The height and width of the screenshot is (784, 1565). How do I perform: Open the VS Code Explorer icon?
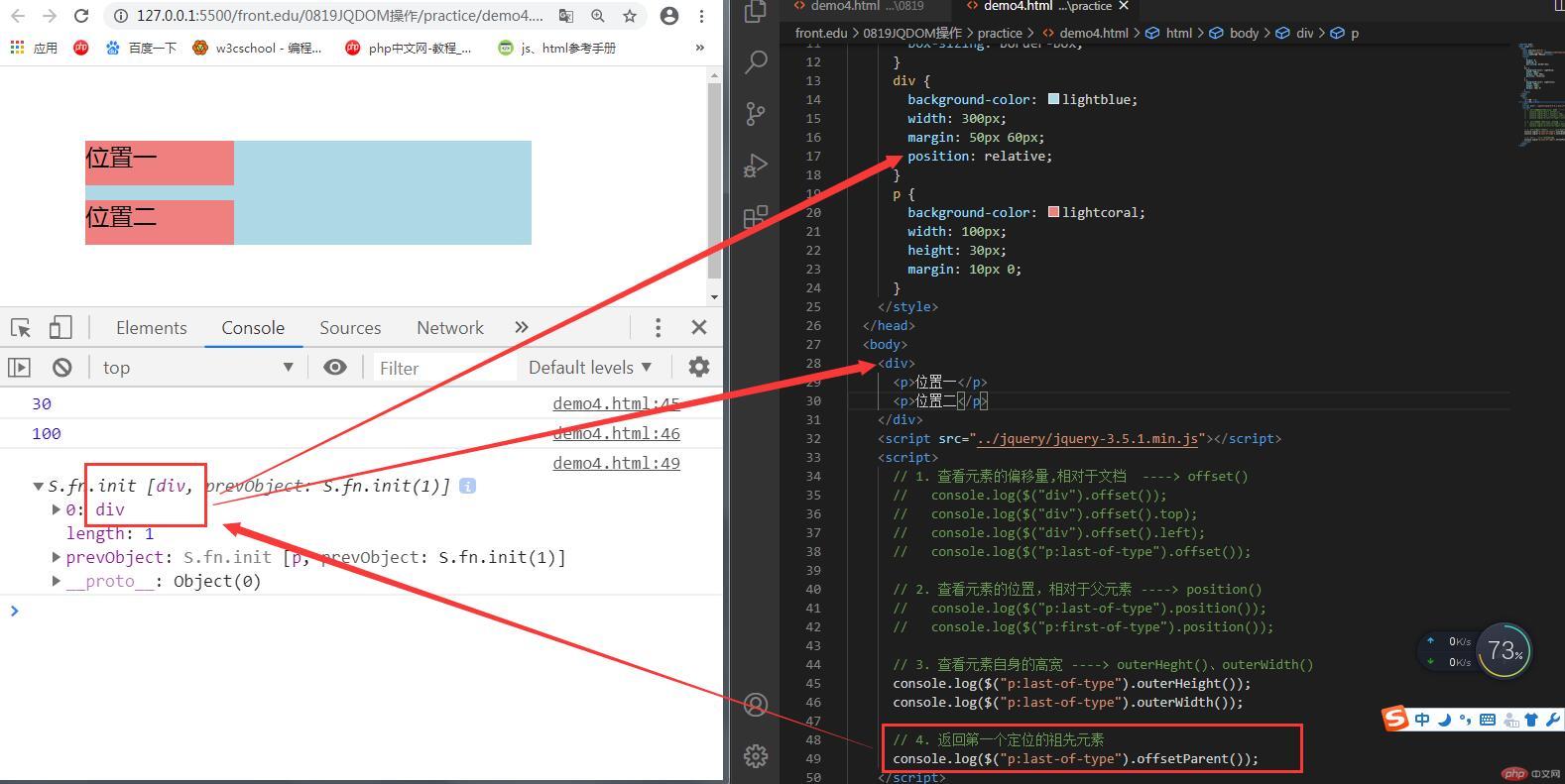coord(756,10)
